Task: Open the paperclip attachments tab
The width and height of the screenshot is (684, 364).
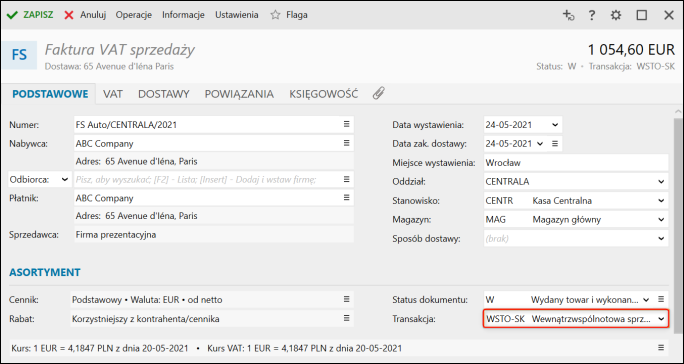Action: point(379,93)
